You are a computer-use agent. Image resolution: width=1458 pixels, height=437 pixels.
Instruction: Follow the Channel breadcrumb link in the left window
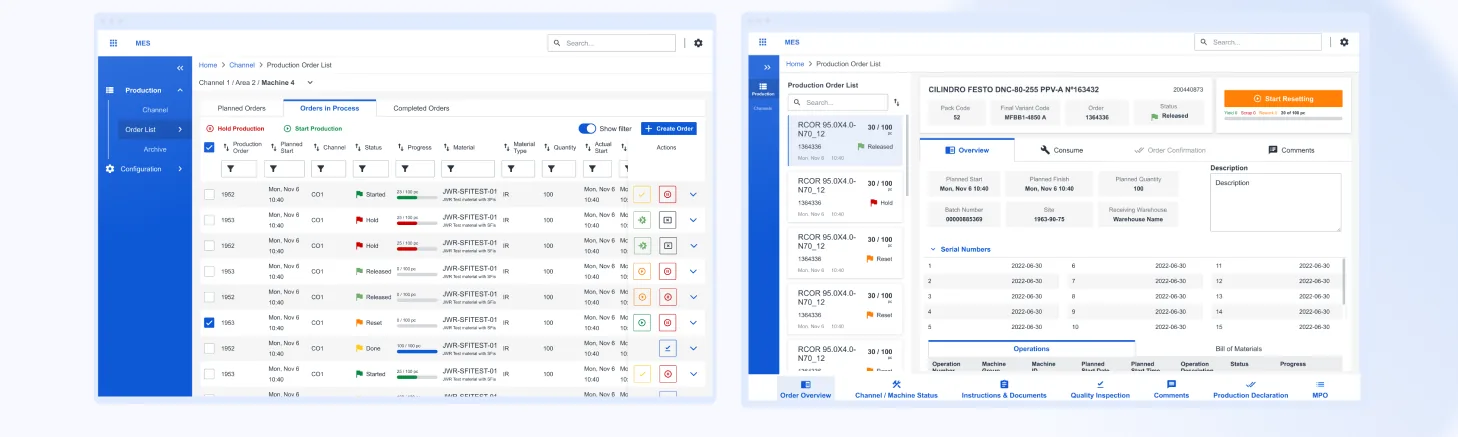pyautogui.click(x=242, y=65)
